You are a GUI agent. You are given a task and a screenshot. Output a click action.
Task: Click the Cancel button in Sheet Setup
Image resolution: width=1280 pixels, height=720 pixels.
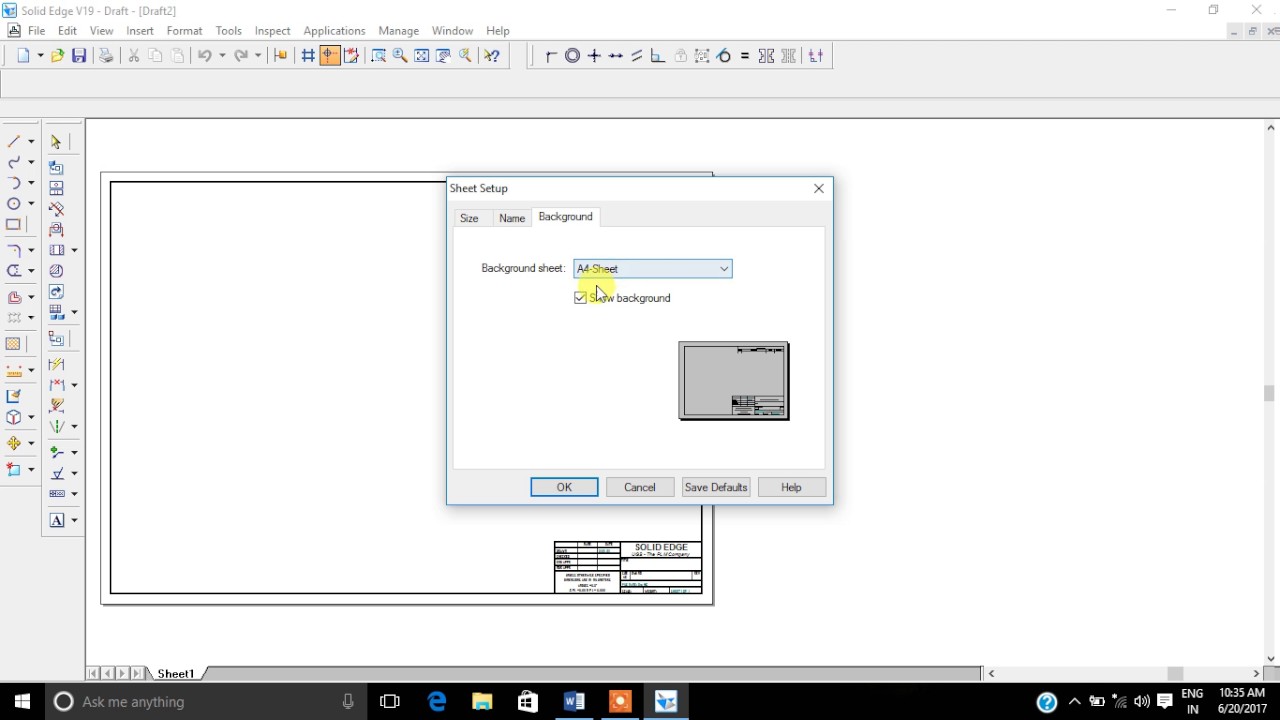640,487
